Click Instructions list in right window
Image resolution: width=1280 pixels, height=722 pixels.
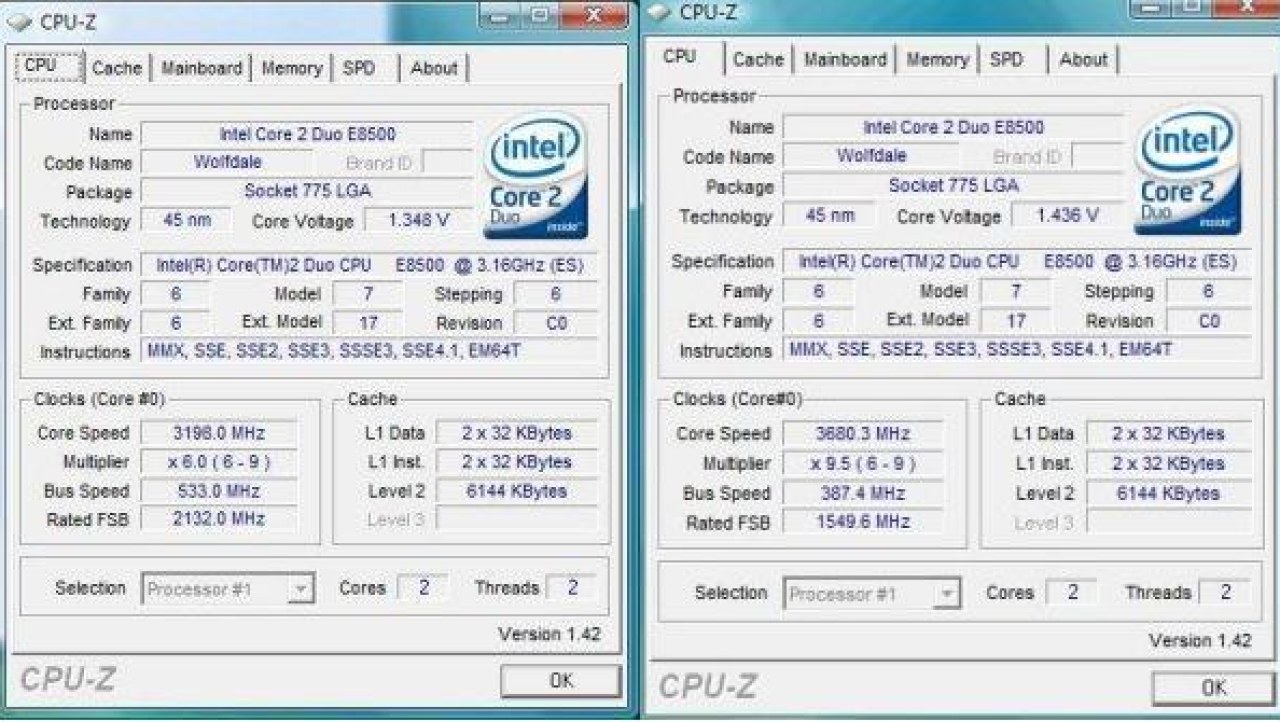click(1016, 350)
